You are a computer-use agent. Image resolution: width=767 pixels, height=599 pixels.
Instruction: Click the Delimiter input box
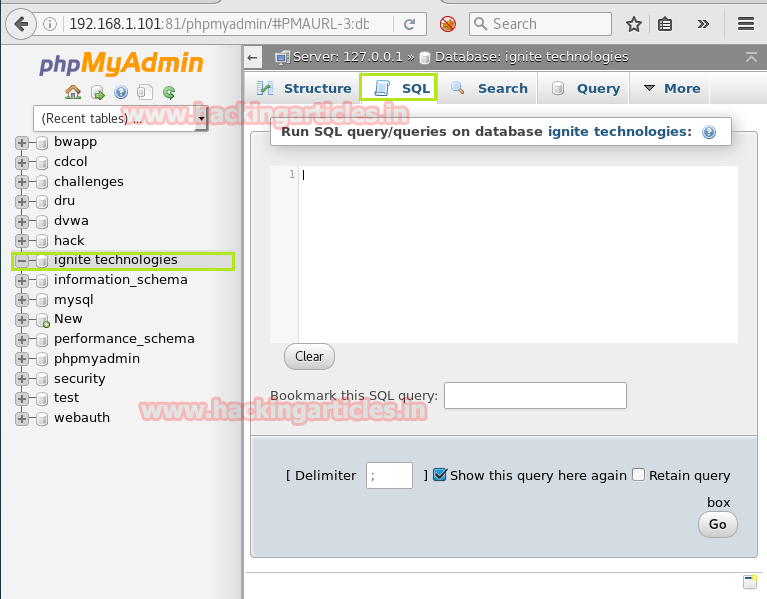tap(389, 475)
